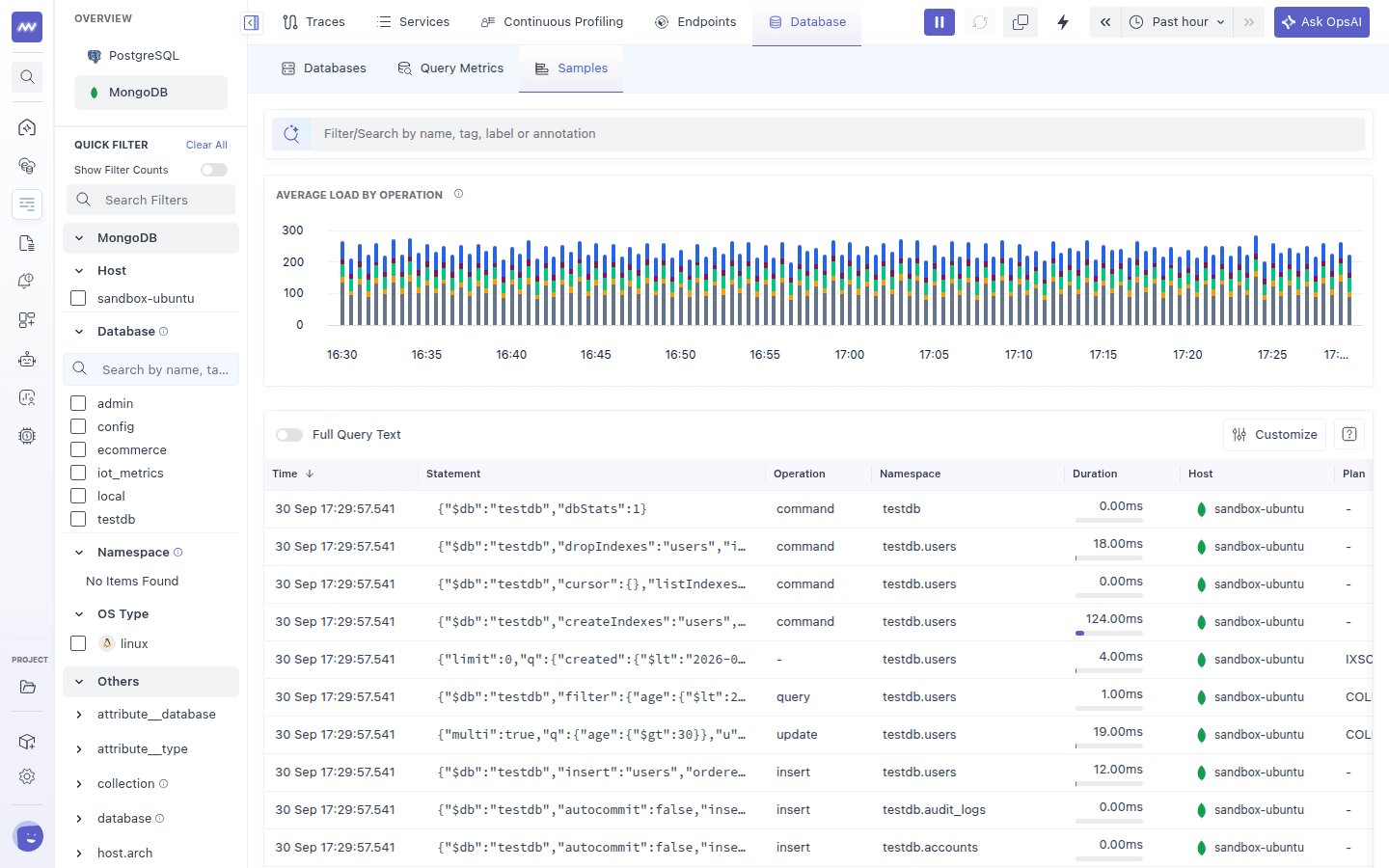The height and width of the screenshot is (868, 1389).
Task: Click the lightning bolt icon
Action: pyautogui.click(x=1063, y=22)
